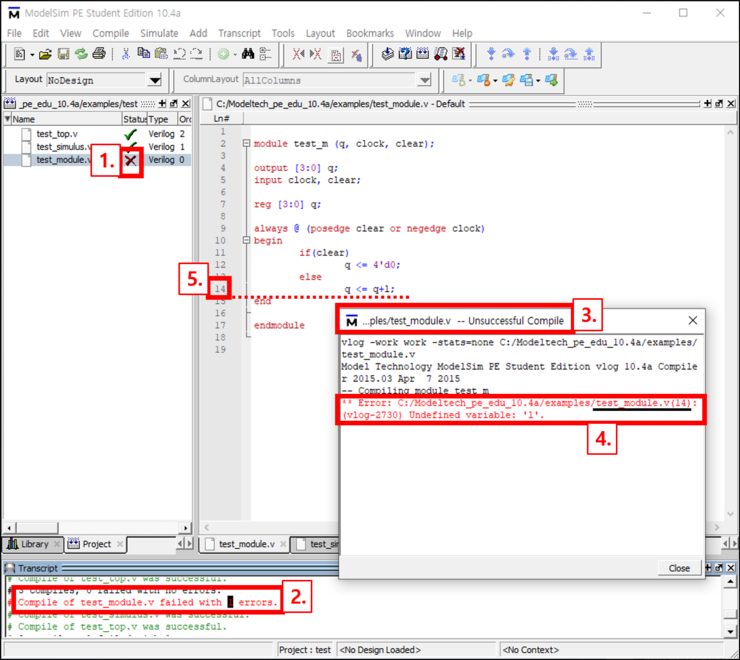Click the Name column sort triangle
This screenshot has height=660, width=740.
click(x=7, y=119)
